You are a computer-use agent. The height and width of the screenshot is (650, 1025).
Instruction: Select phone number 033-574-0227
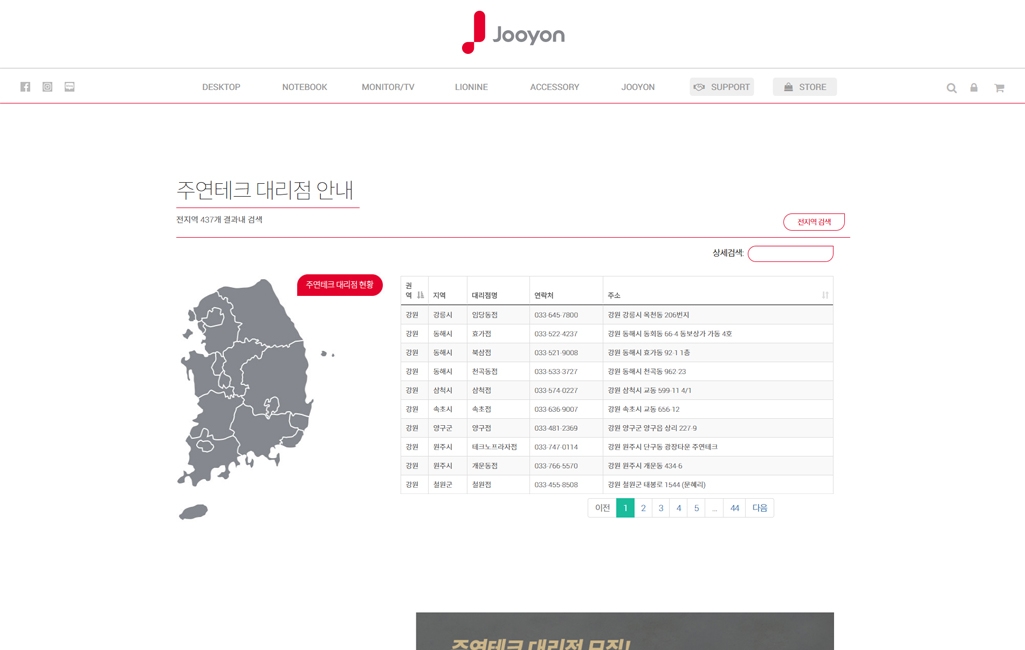(x=556, y=390)
